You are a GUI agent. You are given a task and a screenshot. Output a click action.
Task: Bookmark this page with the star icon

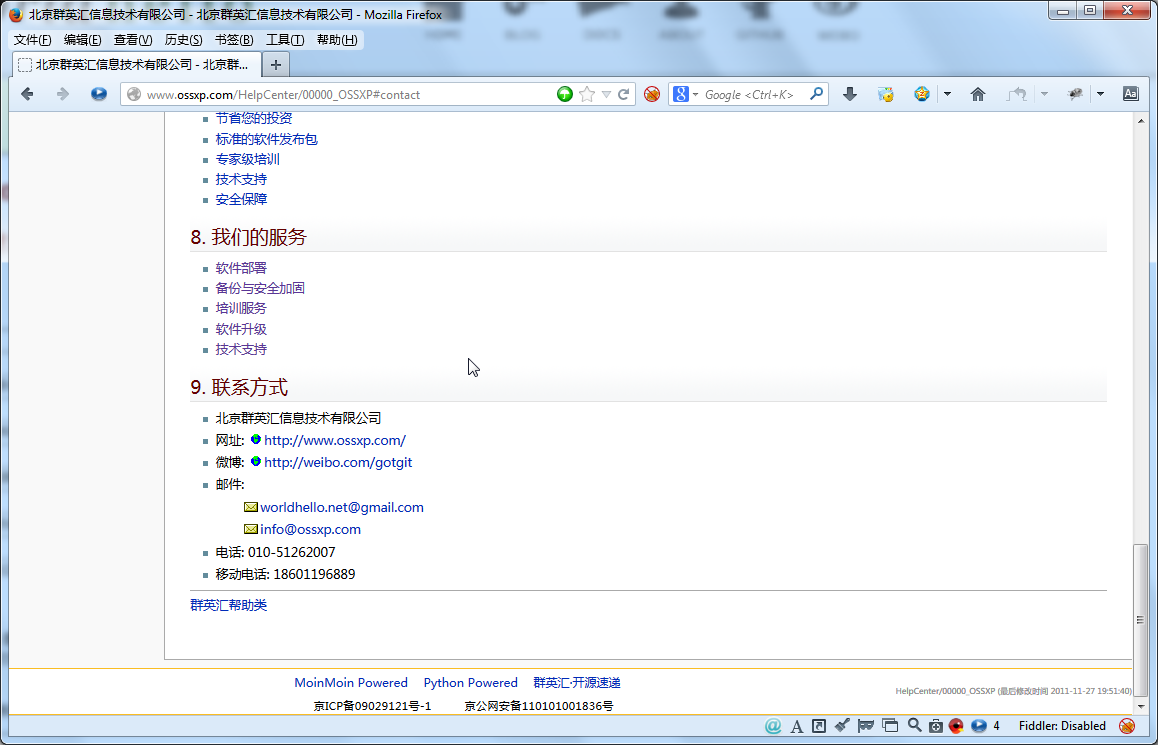(587, 94)
